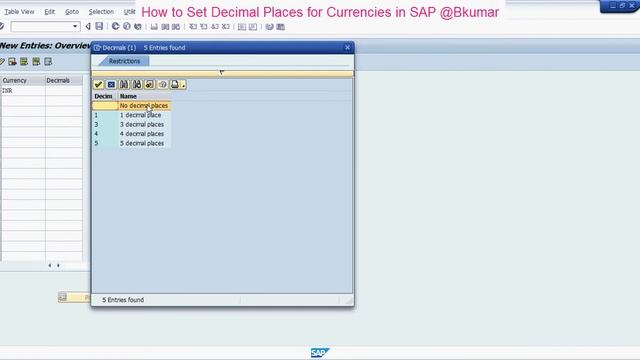Screen dimensions: 640x360
Task: Click the Previous Page icon in main toolbar
Action: point(204,27)
